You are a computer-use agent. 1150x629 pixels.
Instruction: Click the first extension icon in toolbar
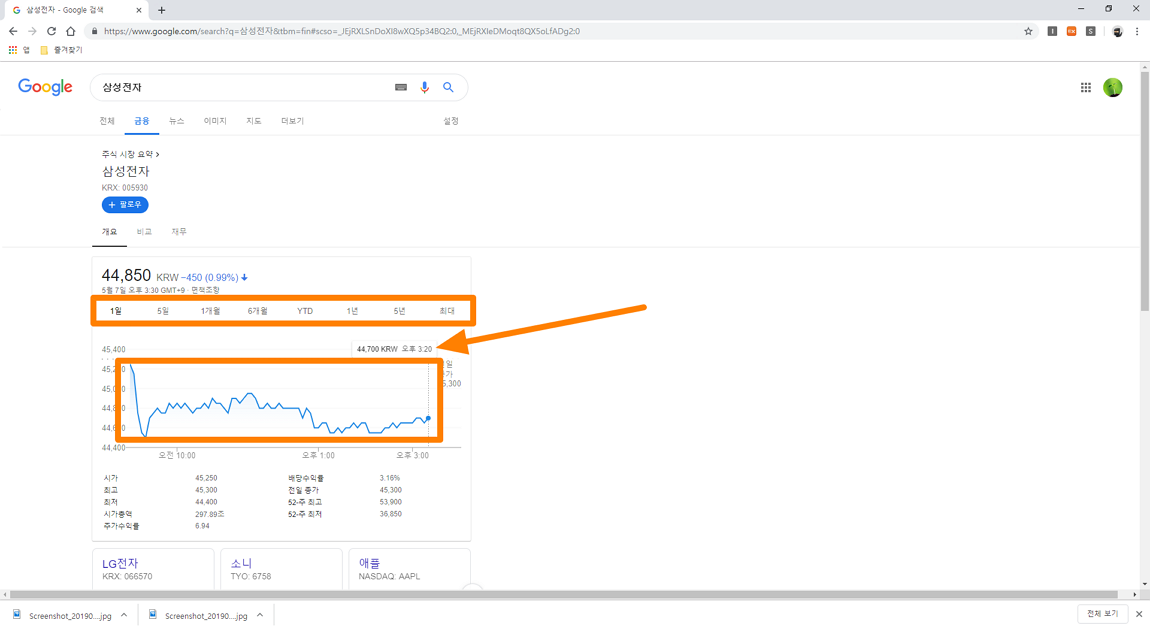(x=1052, y=32)
